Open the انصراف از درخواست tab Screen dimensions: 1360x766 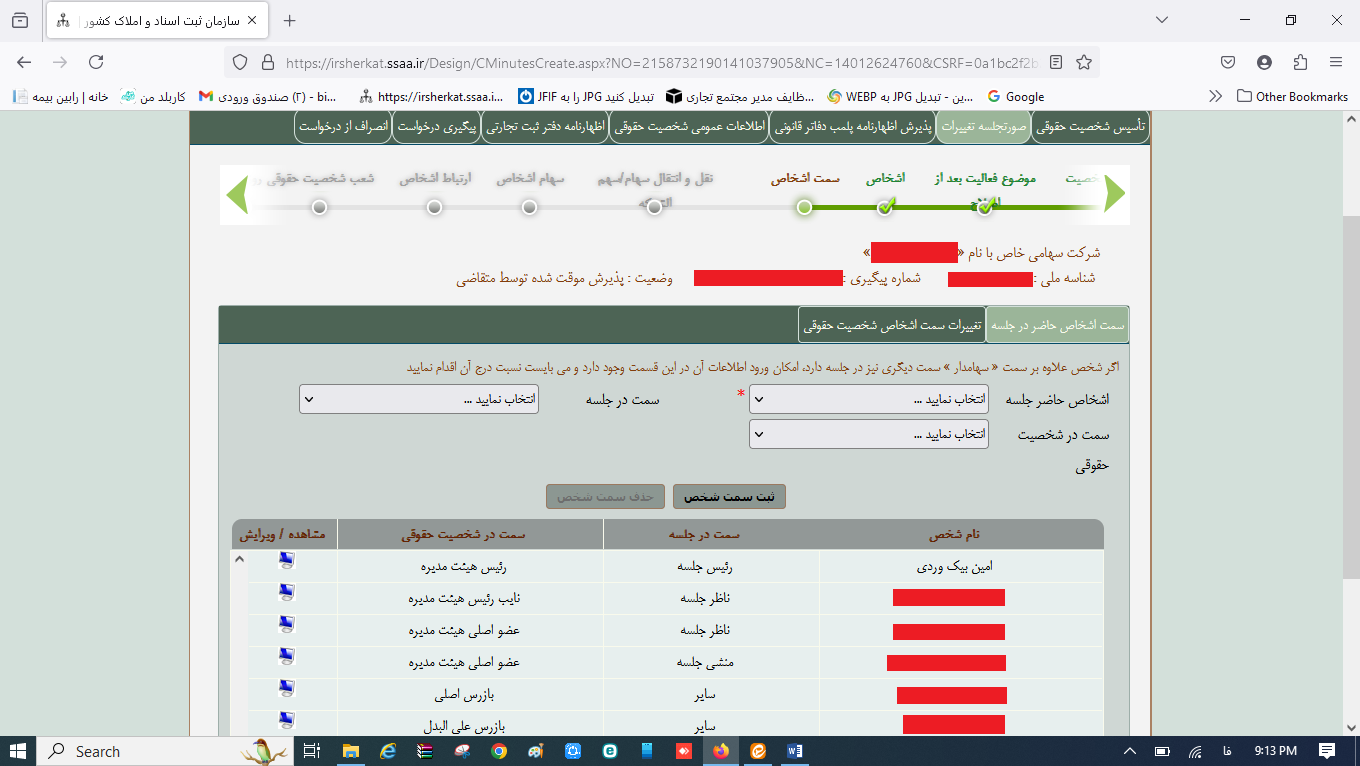(x=343, y=127)
